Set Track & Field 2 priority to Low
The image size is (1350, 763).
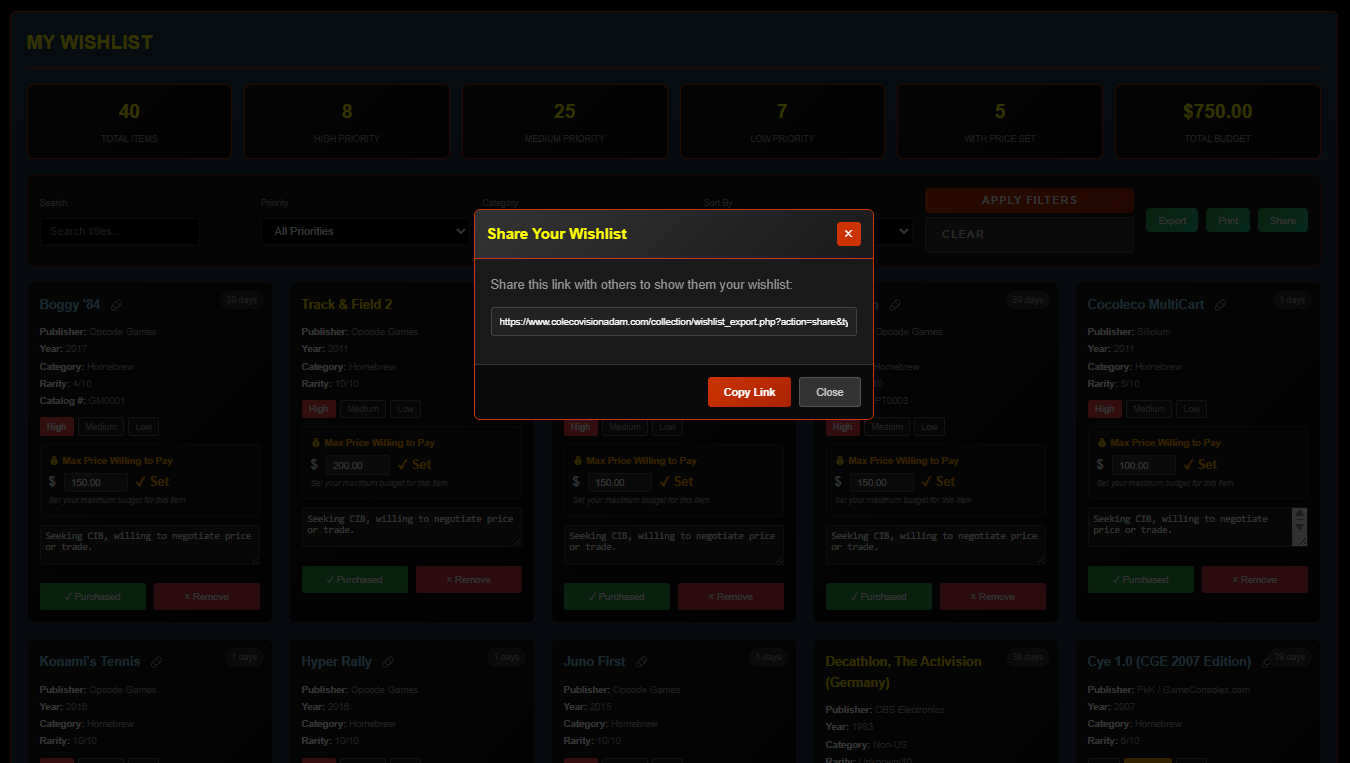click(405, 409)
